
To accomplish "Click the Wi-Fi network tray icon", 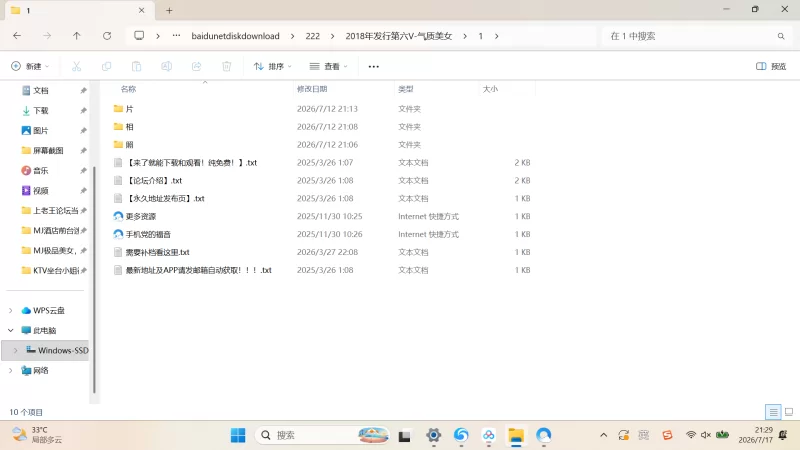I will (x=691, y=435).
